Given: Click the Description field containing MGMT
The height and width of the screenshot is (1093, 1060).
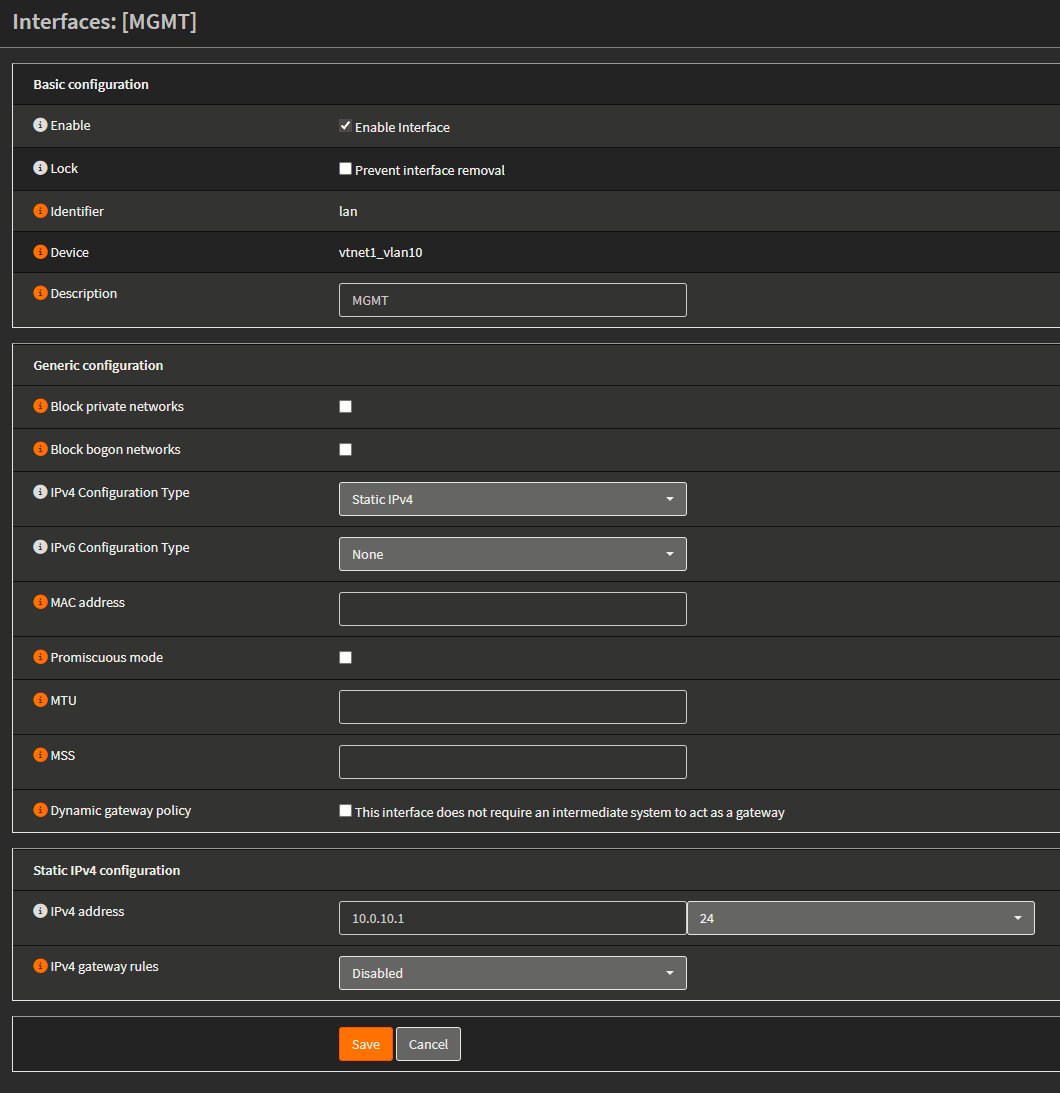Looking at the screenshot, I should pos(512,300).
